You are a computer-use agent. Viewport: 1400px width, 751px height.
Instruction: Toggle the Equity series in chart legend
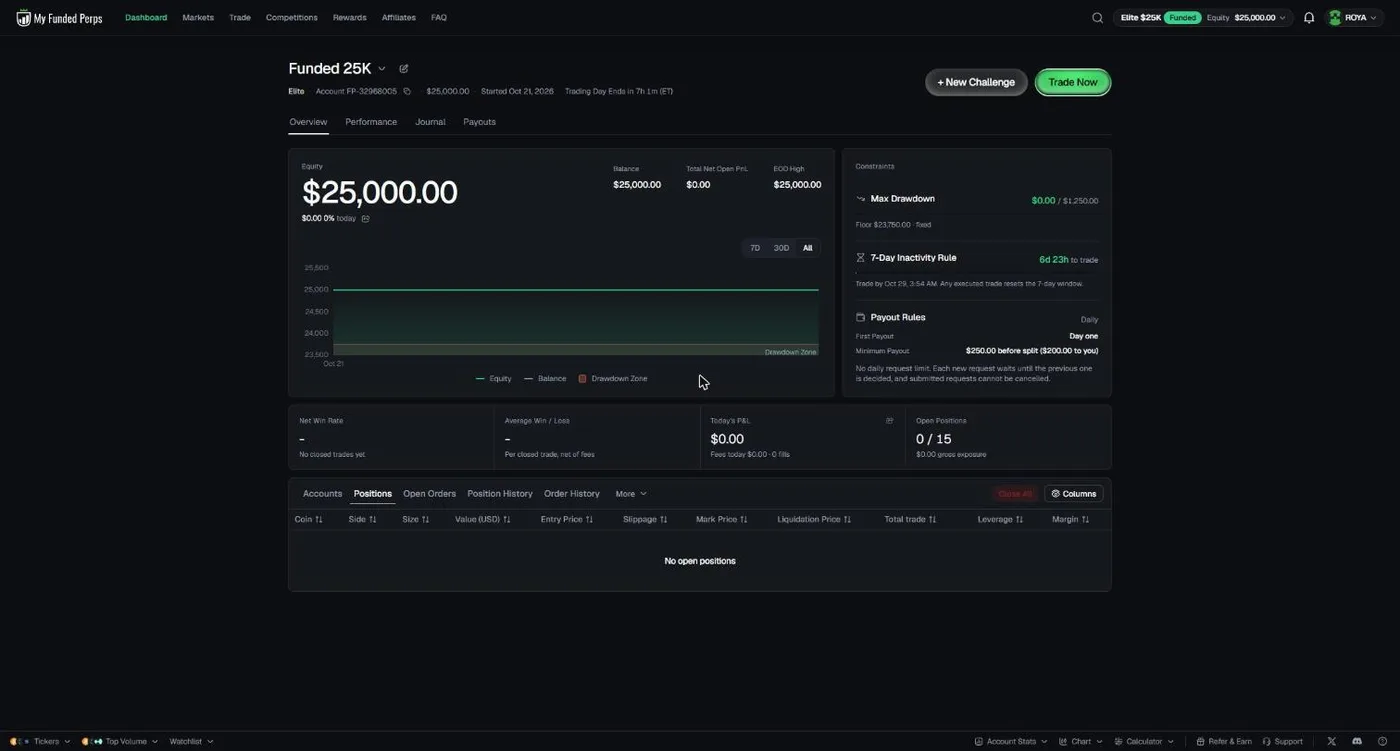[494, 379]
